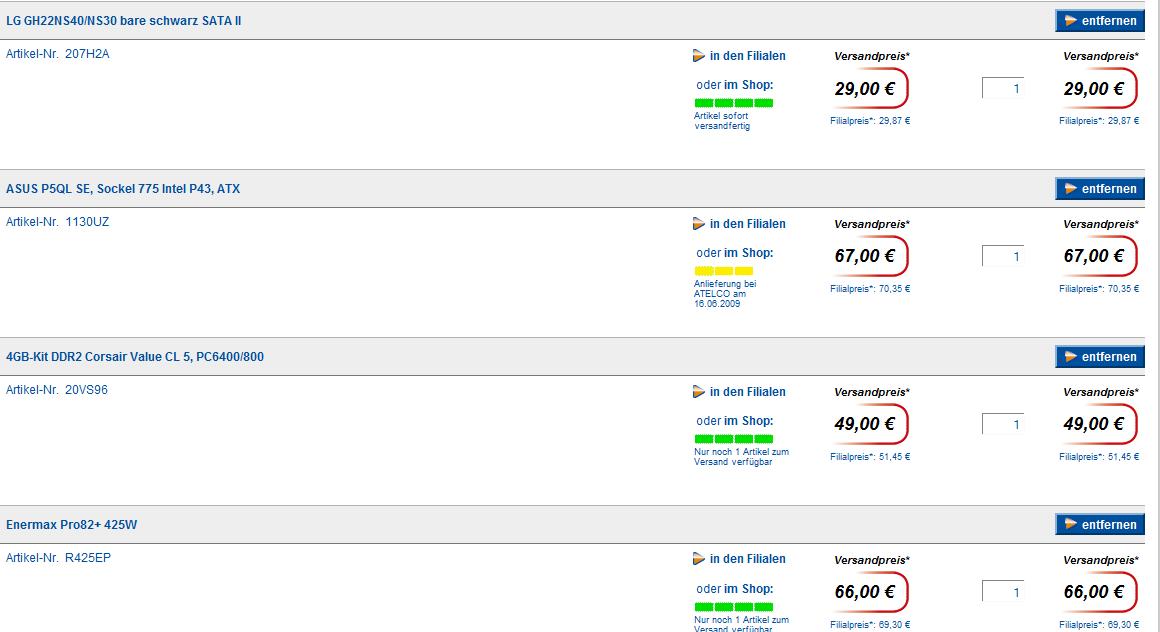1160x632 pixels.
Task: Remove ASUS P5QL SE with entfernen button
Action: pyautogui.click(x=1100, y=189)
